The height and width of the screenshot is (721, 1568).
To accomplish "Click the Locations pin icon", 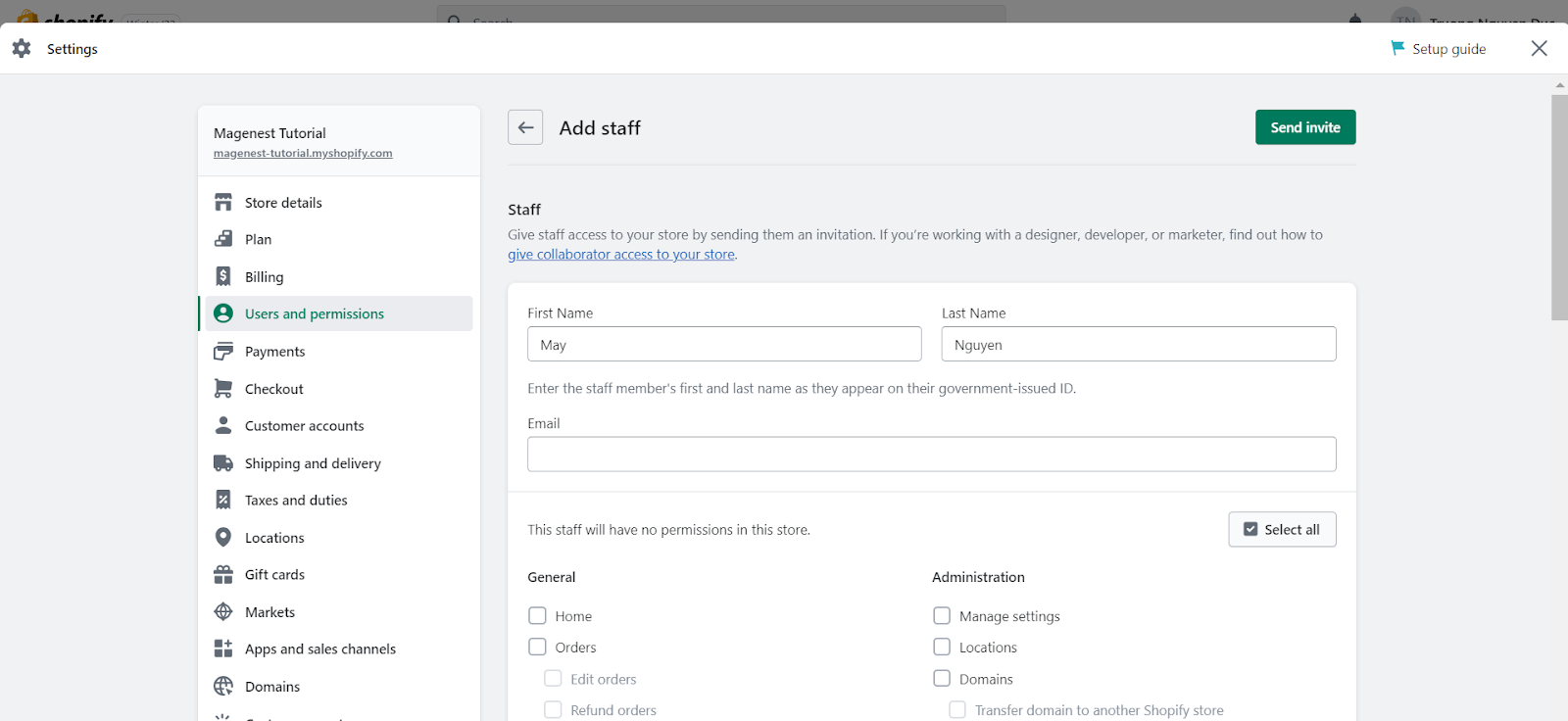I will tap(223, 538).
